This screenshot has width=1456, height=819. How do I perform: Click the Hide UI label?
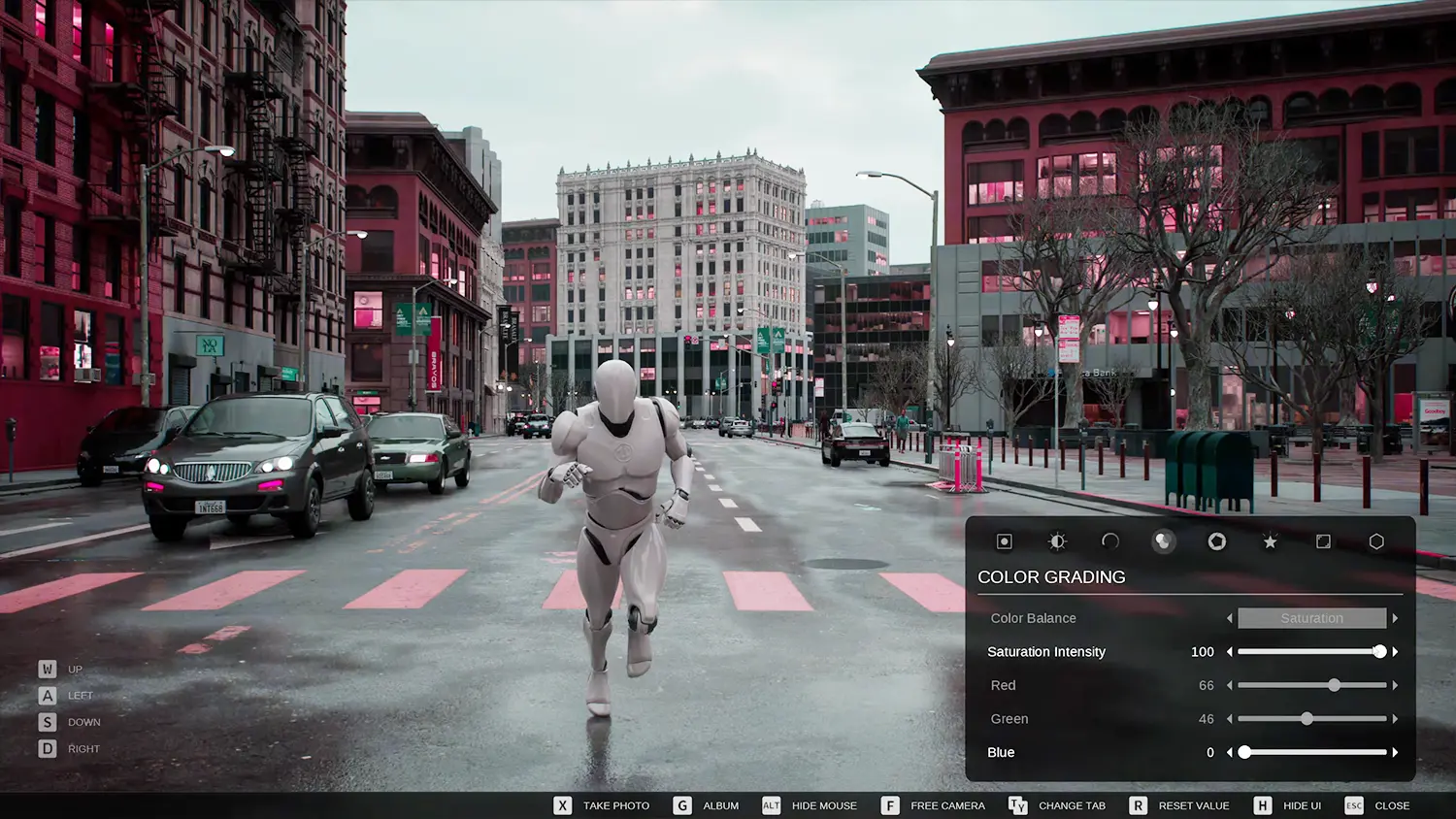point(1302,805)
